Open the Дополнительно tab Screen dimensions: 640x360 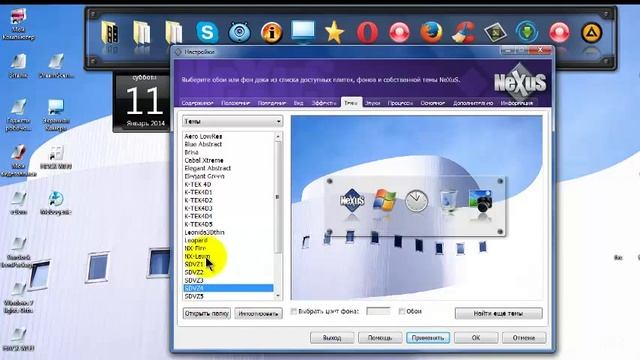click(473, 103)
